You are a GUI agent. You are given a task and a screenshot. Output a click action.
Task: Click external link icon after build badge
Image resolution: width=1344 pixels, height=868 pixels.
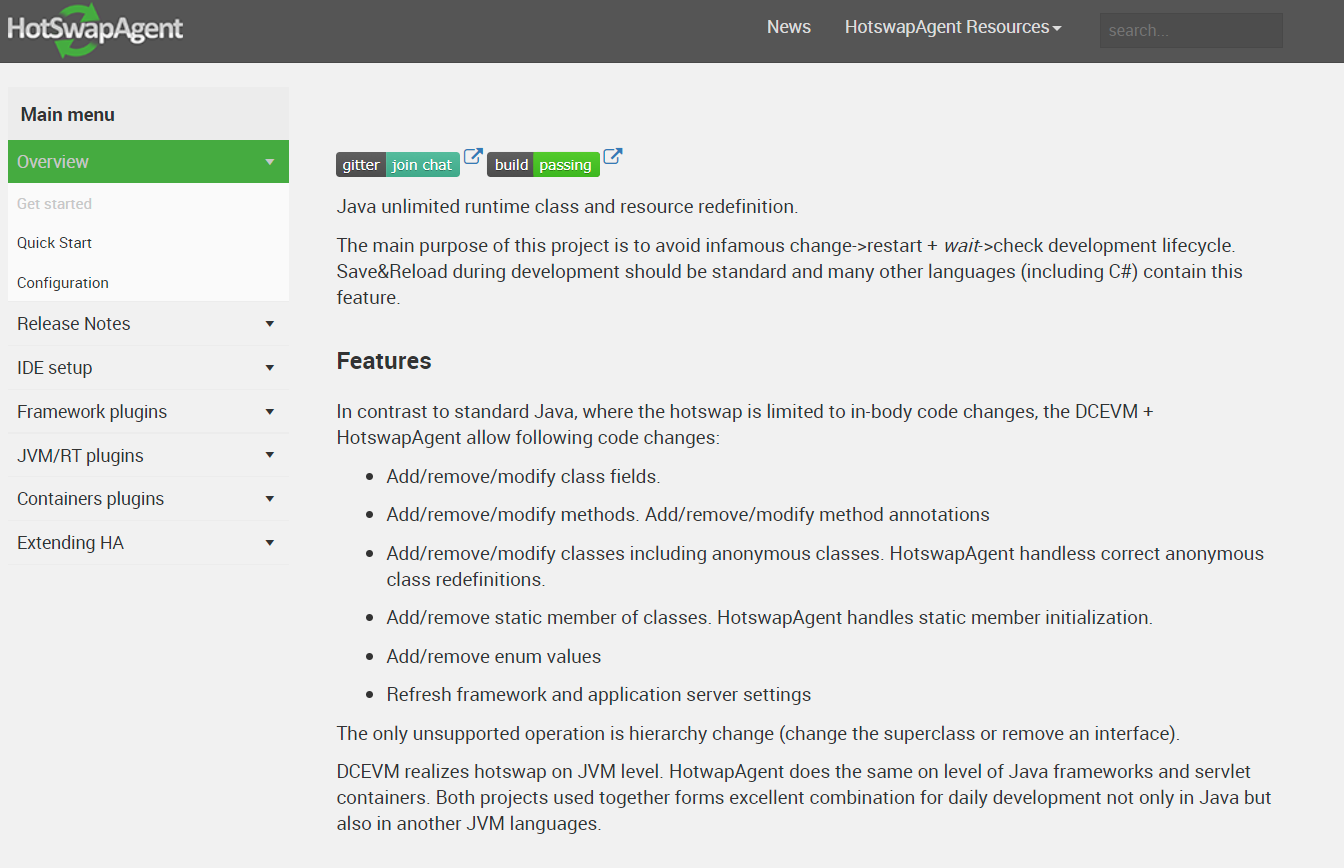pos(612,157)
